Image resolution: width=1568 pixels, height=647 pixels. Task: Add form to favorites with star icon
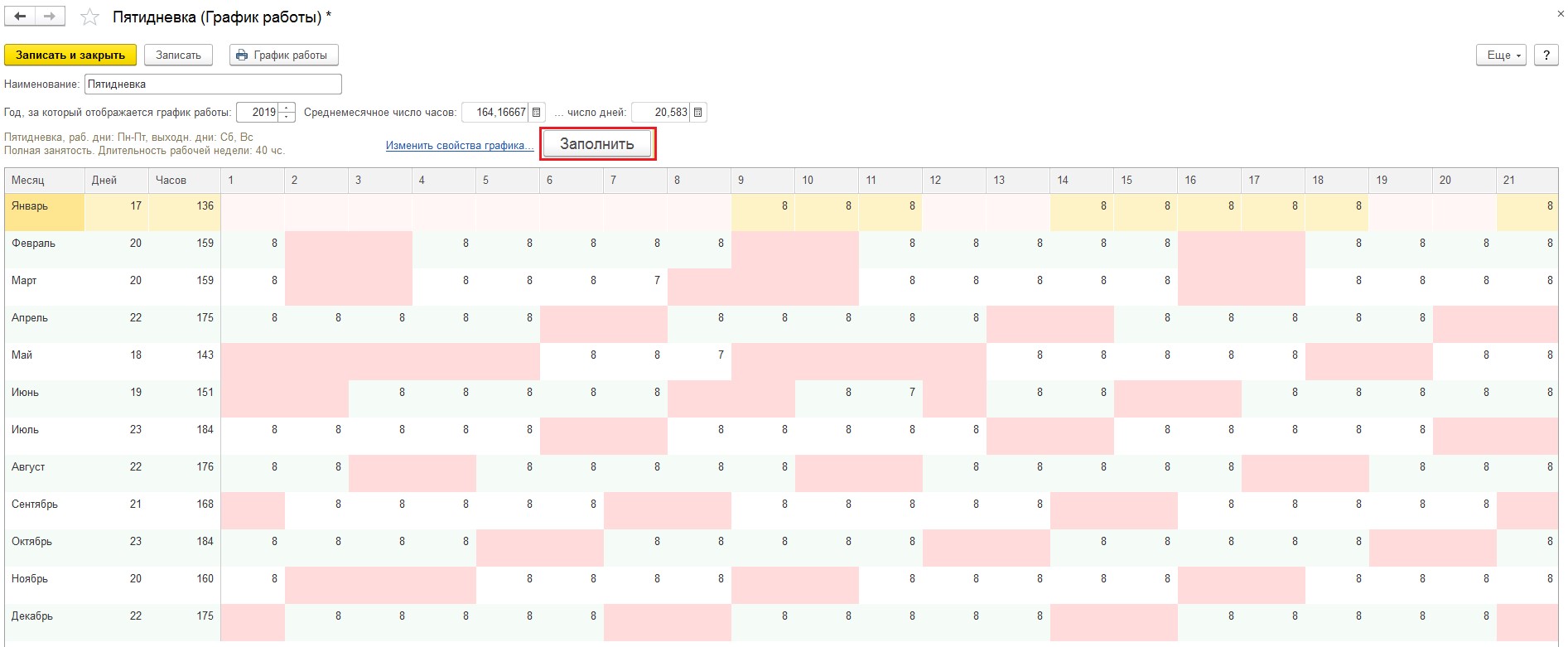(89, 17)
